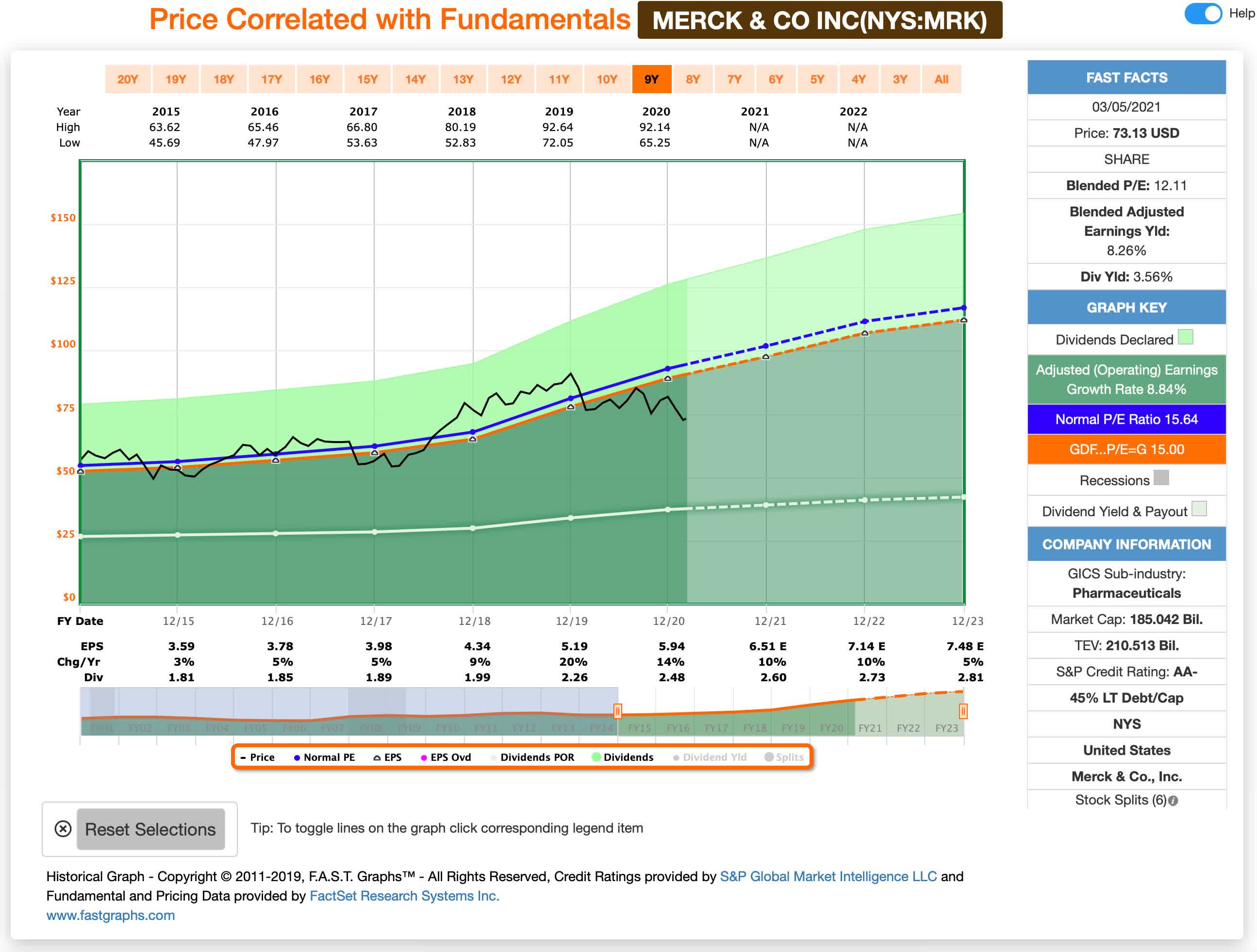Select the 18Y time range tab
This screenshot has width=1257, height=952.
coord(223,79)
